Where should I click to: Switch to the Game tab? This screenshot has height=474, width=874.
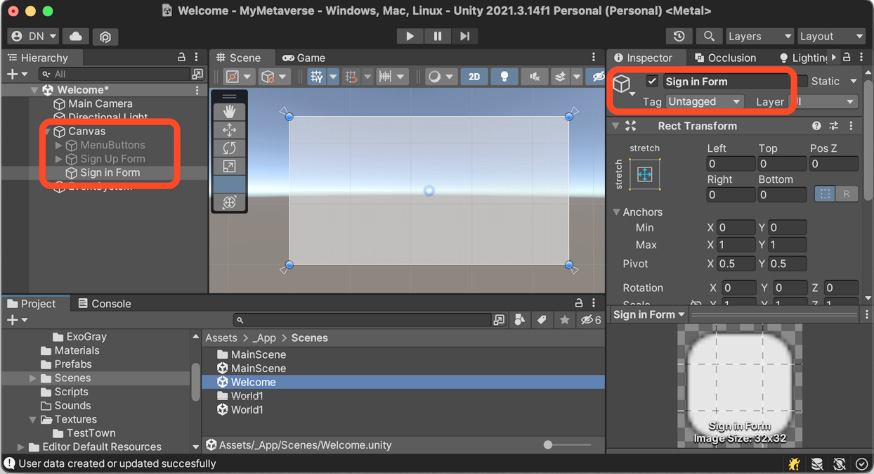(x=303, y=58)
